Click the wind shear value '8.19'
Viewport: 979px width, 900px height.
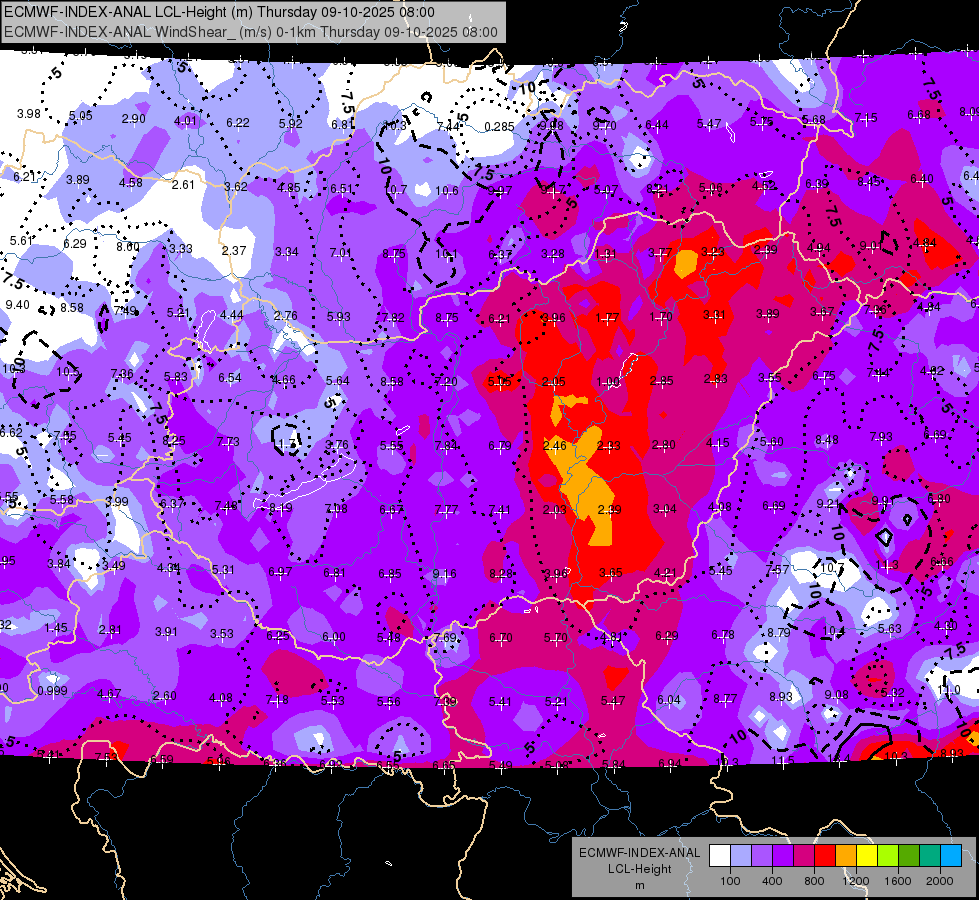click(x=280, y=508)
